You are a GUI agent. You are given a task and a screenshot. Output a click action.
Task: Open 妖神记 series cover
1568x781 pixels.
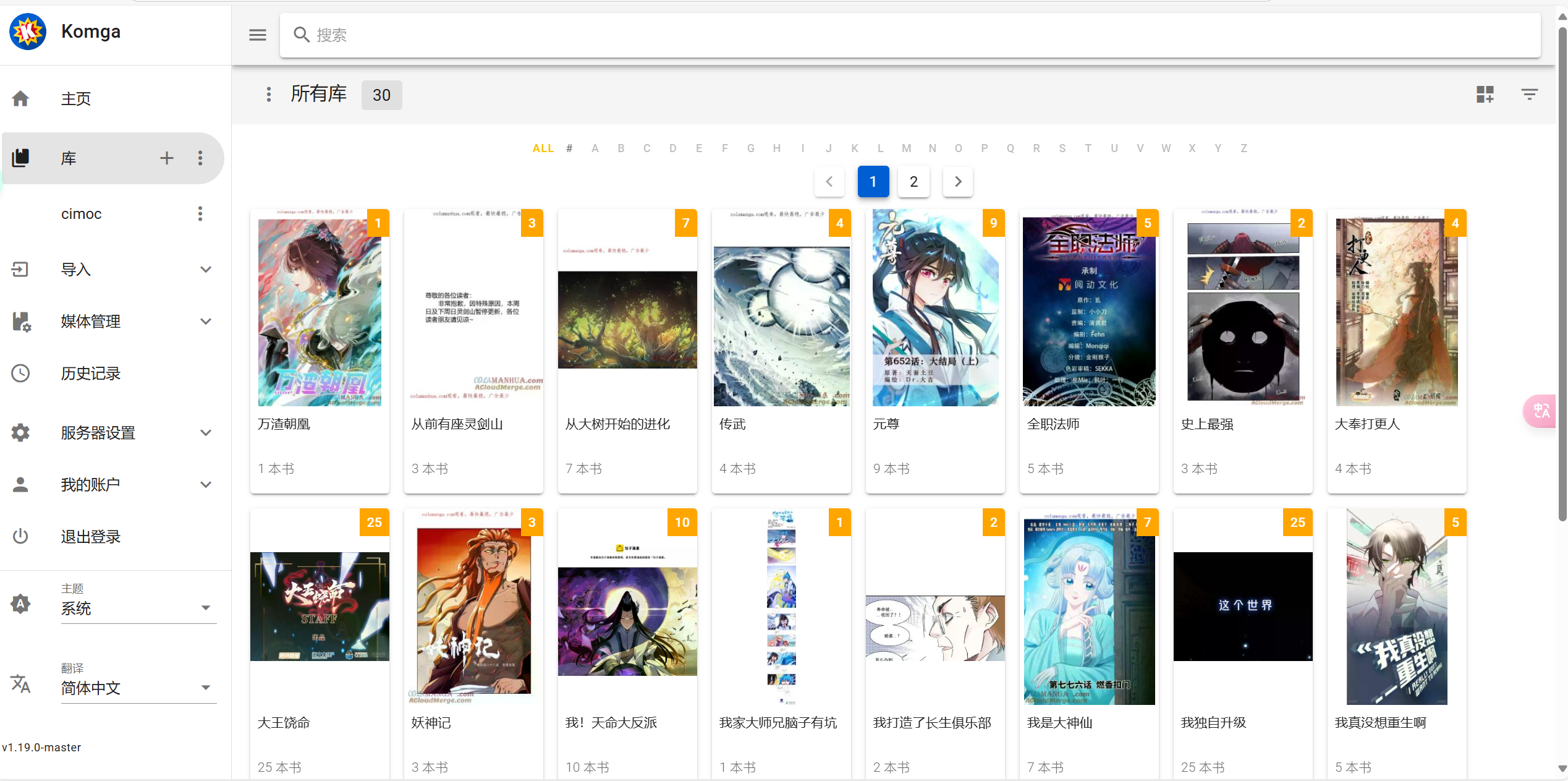point(473,606)
